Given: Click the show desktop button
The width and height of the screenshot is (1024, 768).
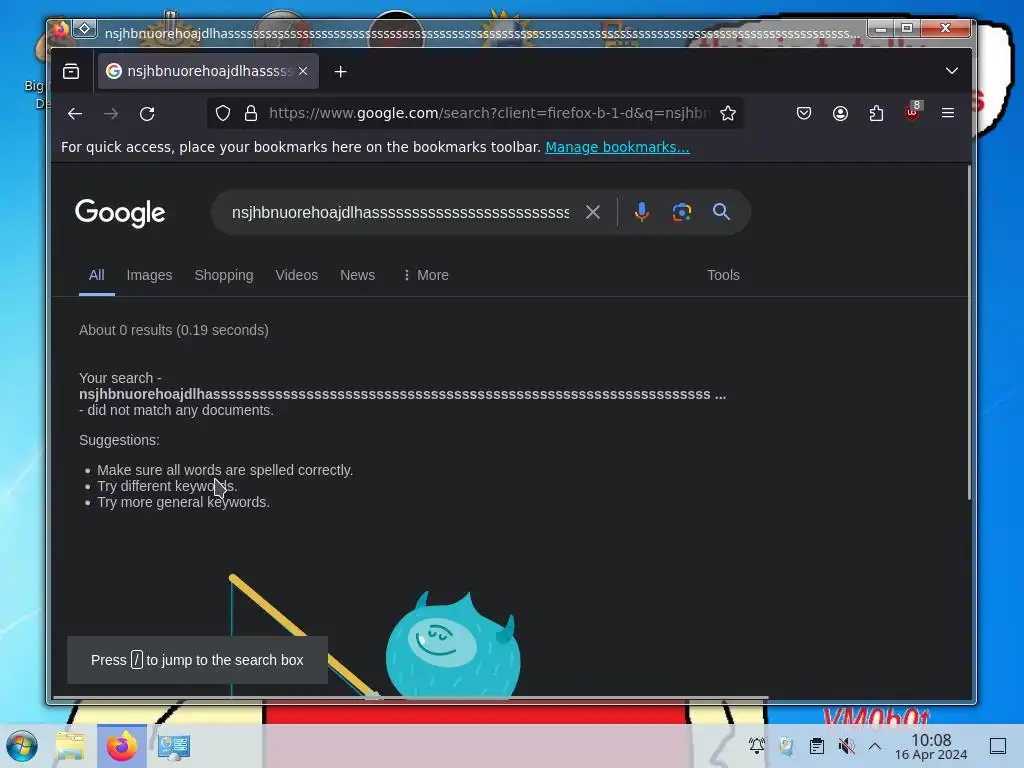Looking at the screenshot, I should click(998, 746).
